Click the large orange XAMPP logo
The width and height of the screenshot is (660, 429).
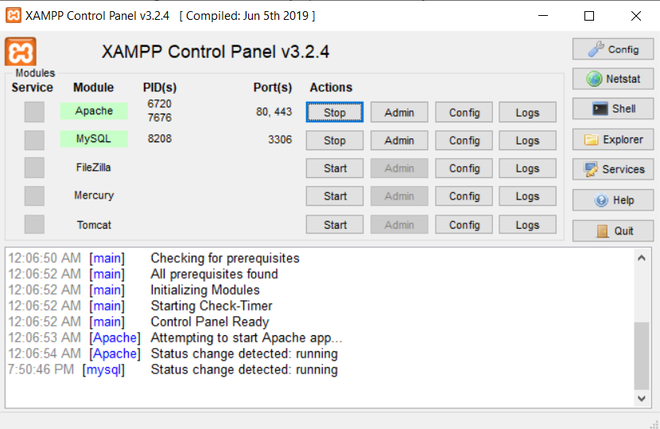20,52
